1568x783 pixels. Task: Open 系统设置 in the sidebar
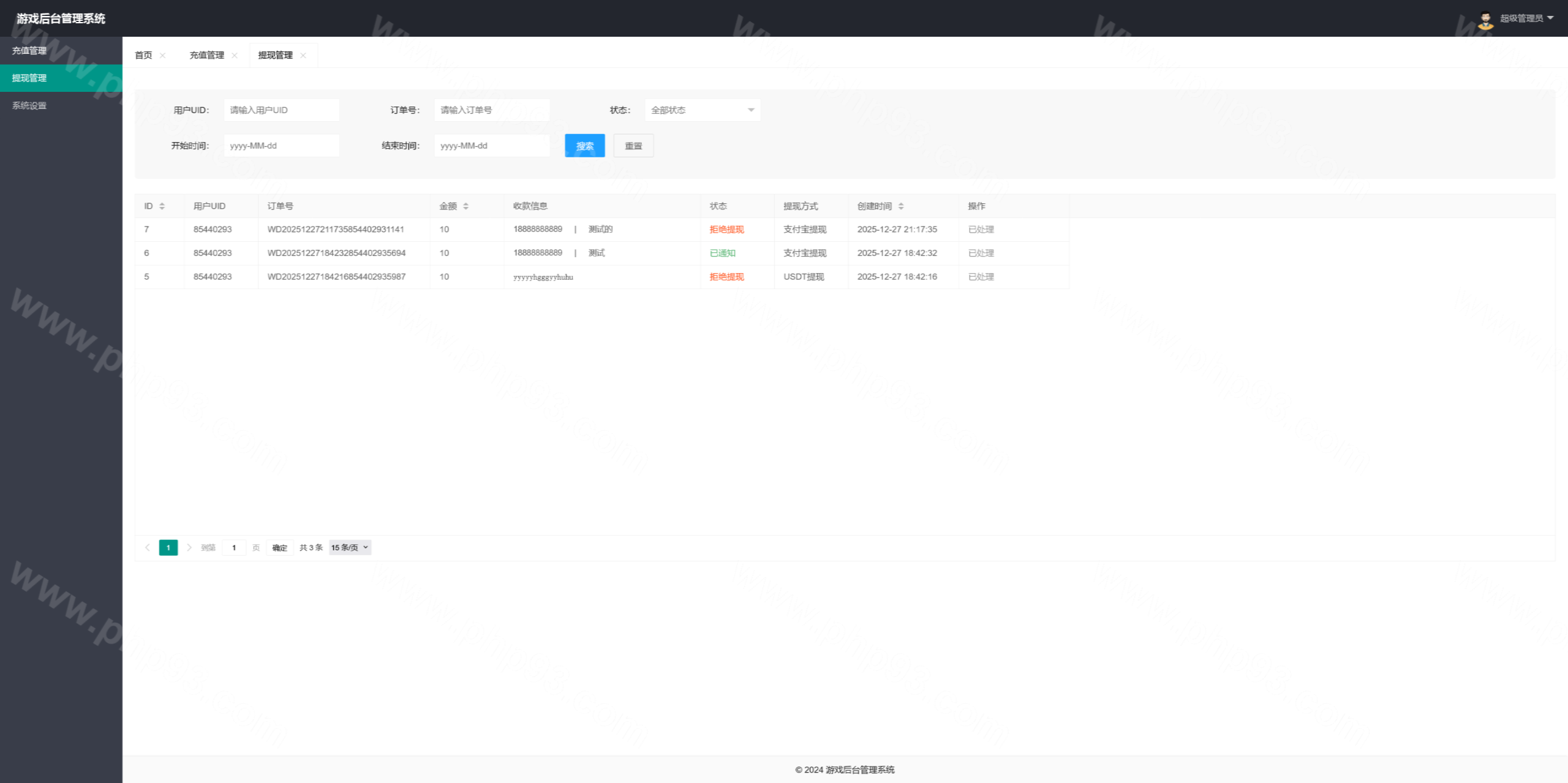pos(29,105)
